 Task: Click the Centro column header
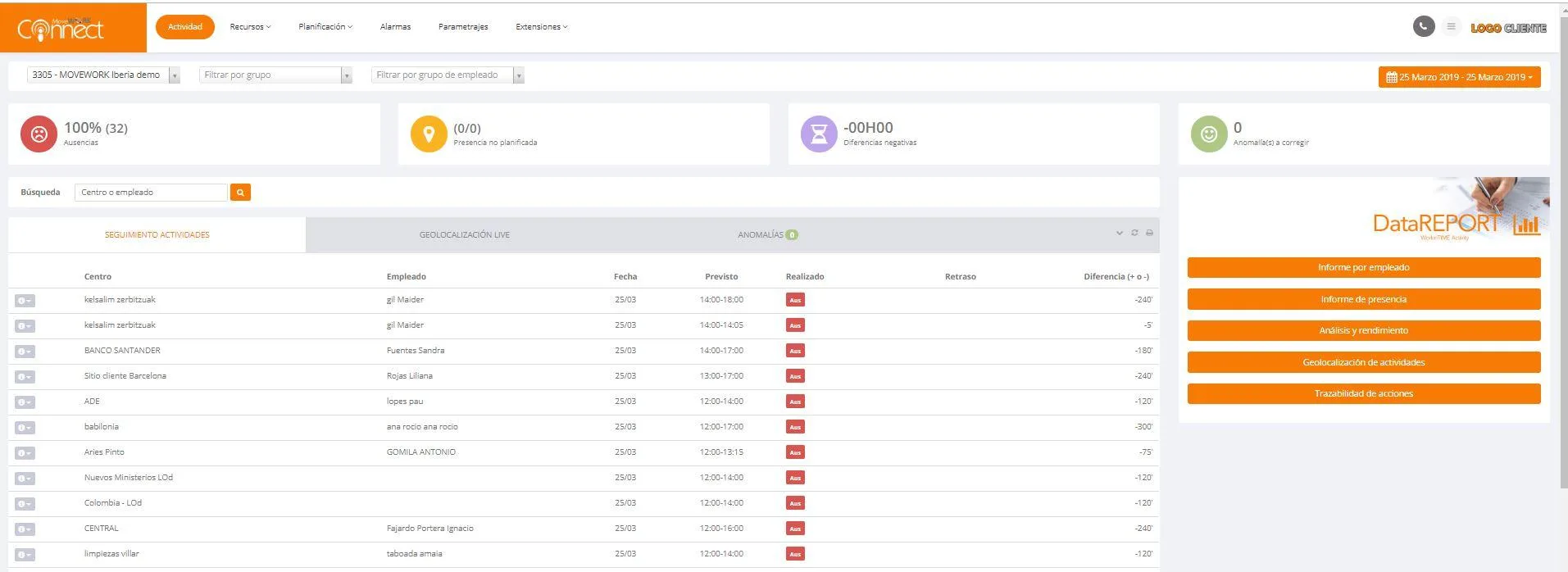[98, 277]
